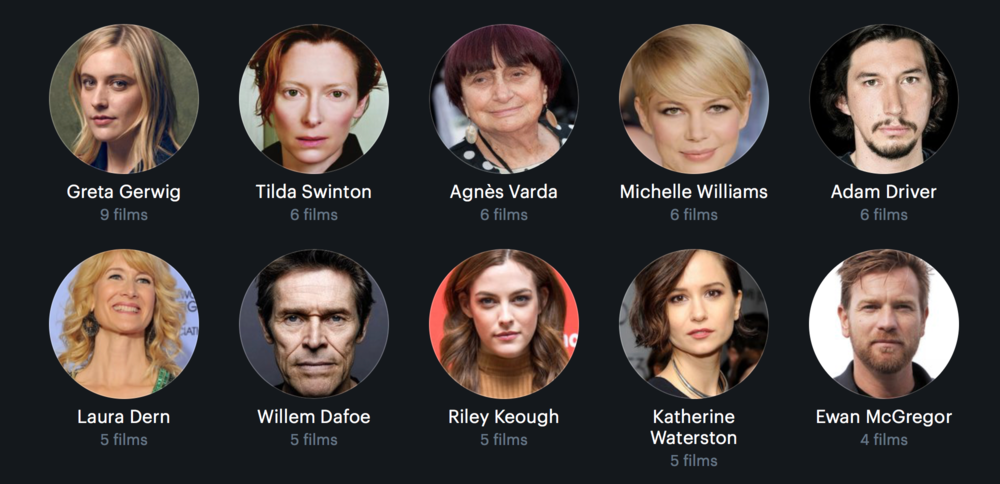
Task: Click the Agnès Varda name link
Action: point(504,192)
